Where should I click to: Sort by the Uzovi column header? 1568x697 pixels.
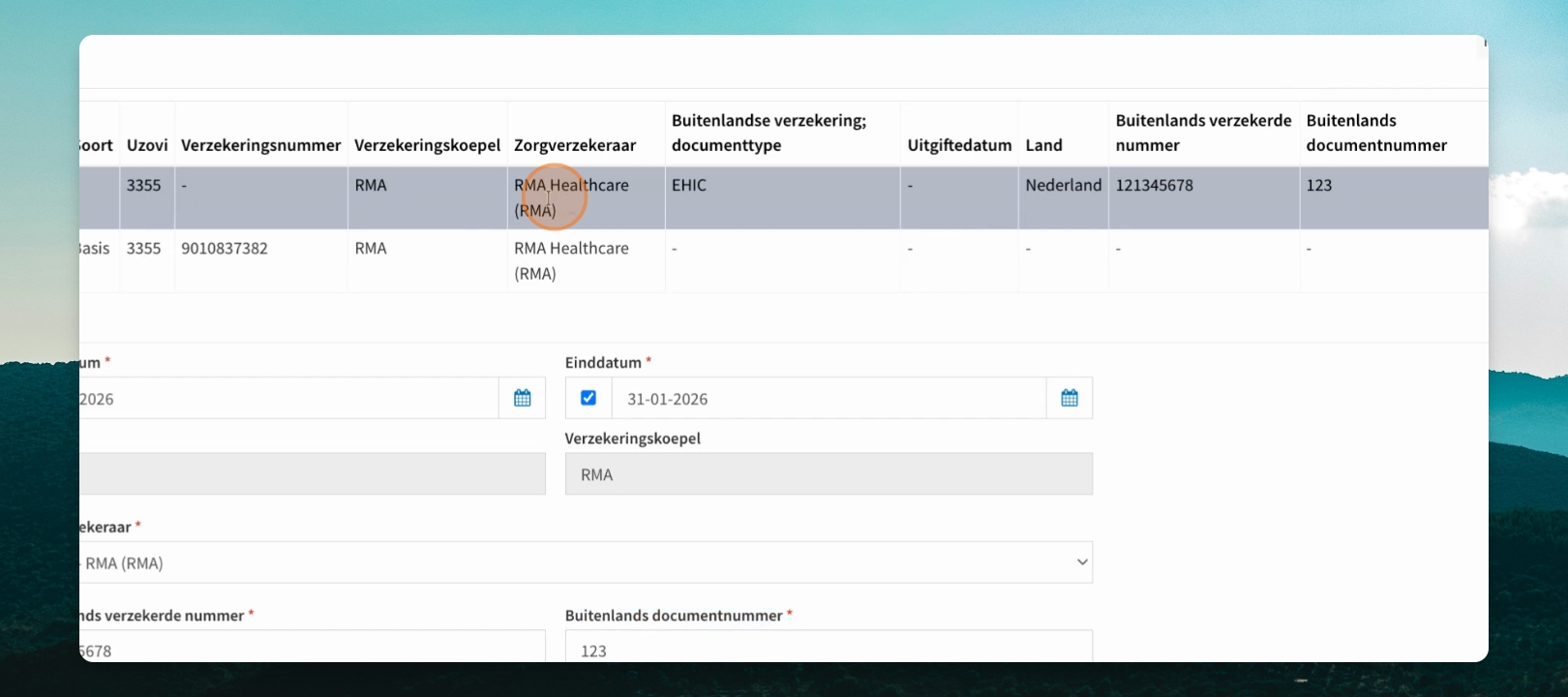click(x=147, y=145)
